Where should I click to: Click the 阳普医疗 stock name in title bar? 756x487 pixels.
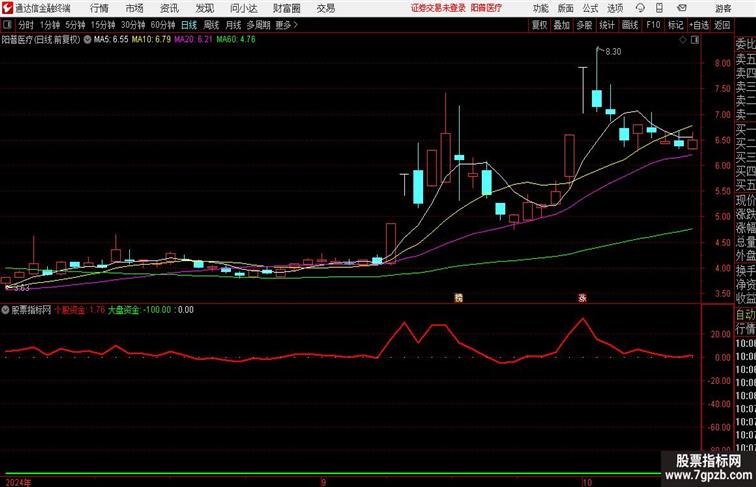point(486,8)
